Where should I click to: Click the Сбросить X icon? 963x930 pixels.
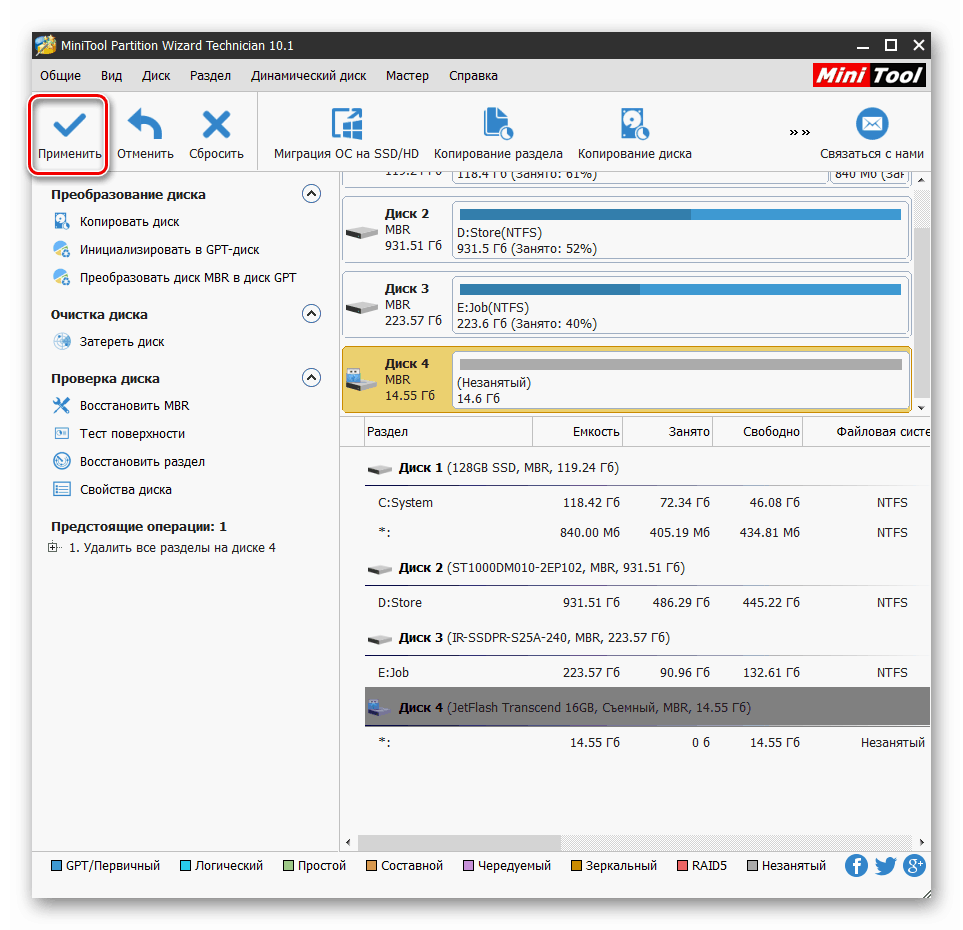click(x=216, y=124)
